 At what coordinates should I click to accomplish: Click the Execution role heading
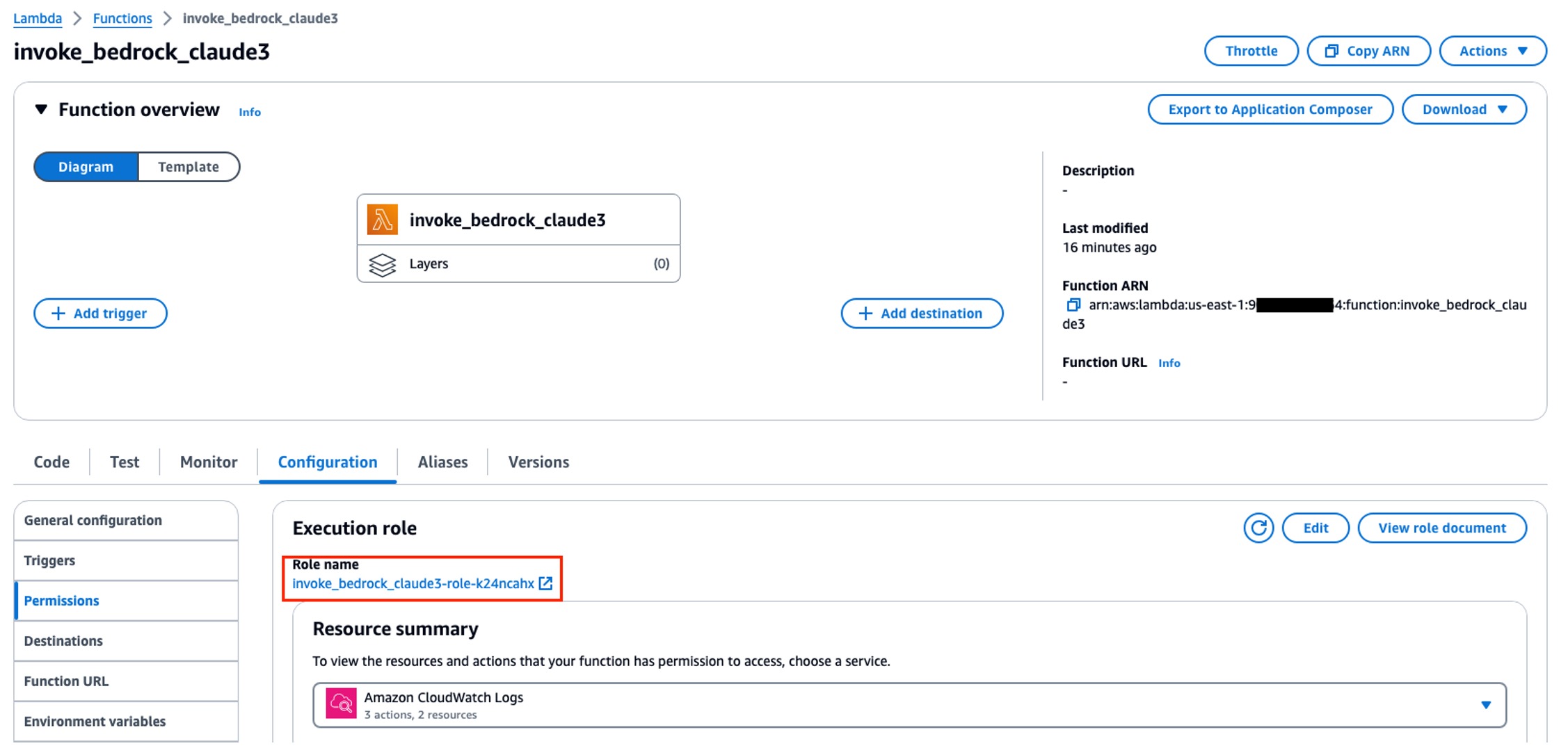(x=354, y=528)
